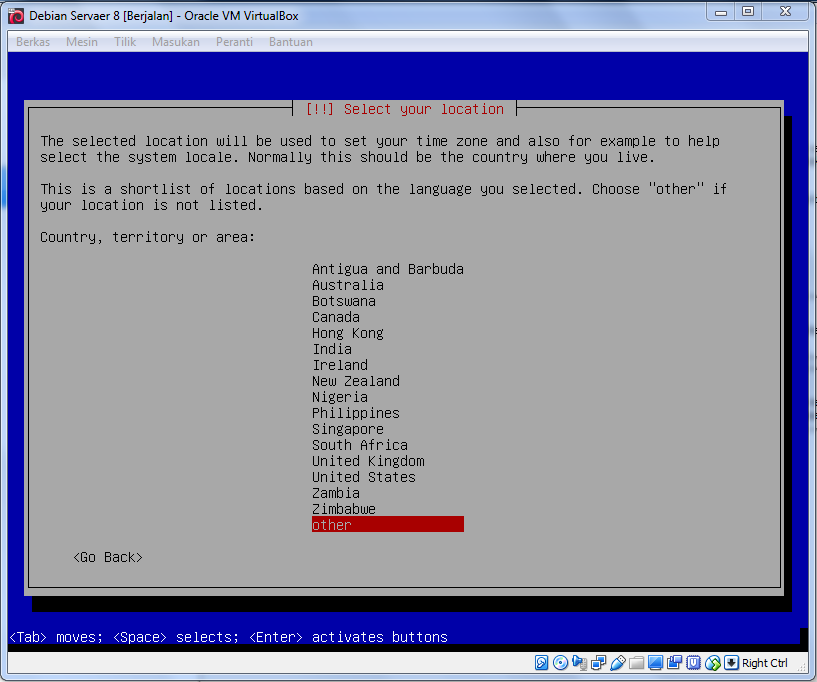Select Australia in the country list
Viewport: 817px width, 682px height.
388,285
